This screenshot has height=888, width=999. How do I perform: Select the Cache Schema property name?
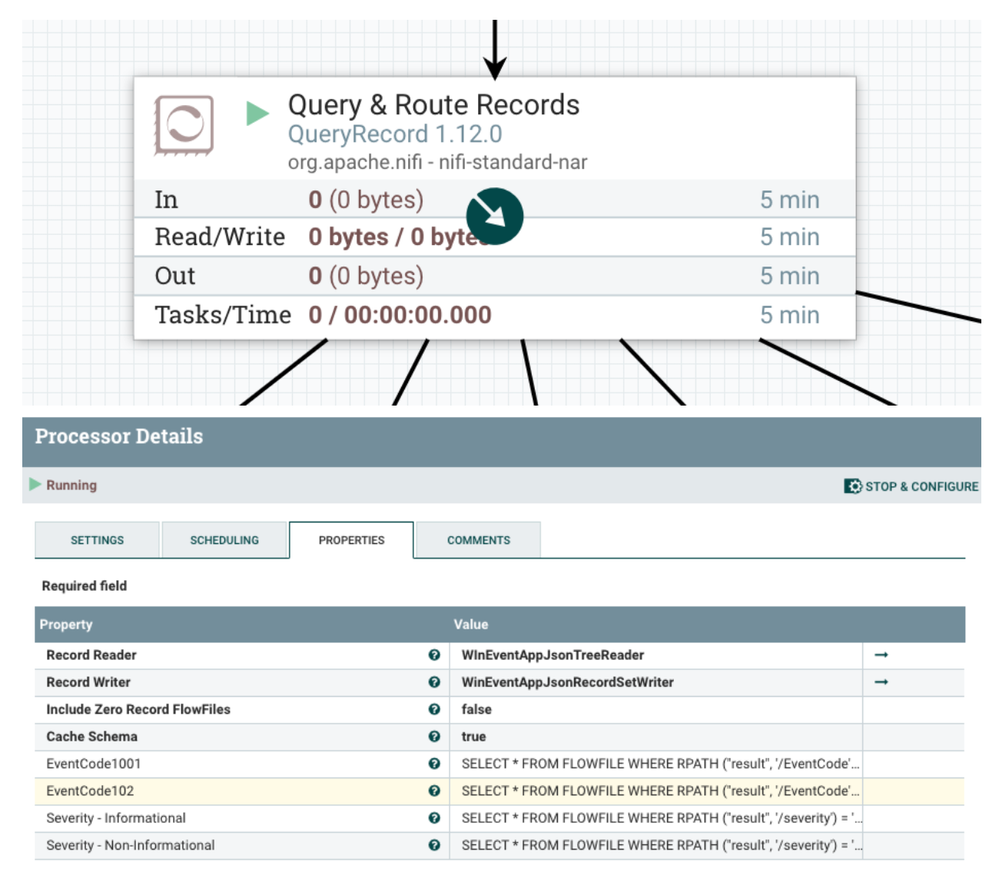(92, 736)
